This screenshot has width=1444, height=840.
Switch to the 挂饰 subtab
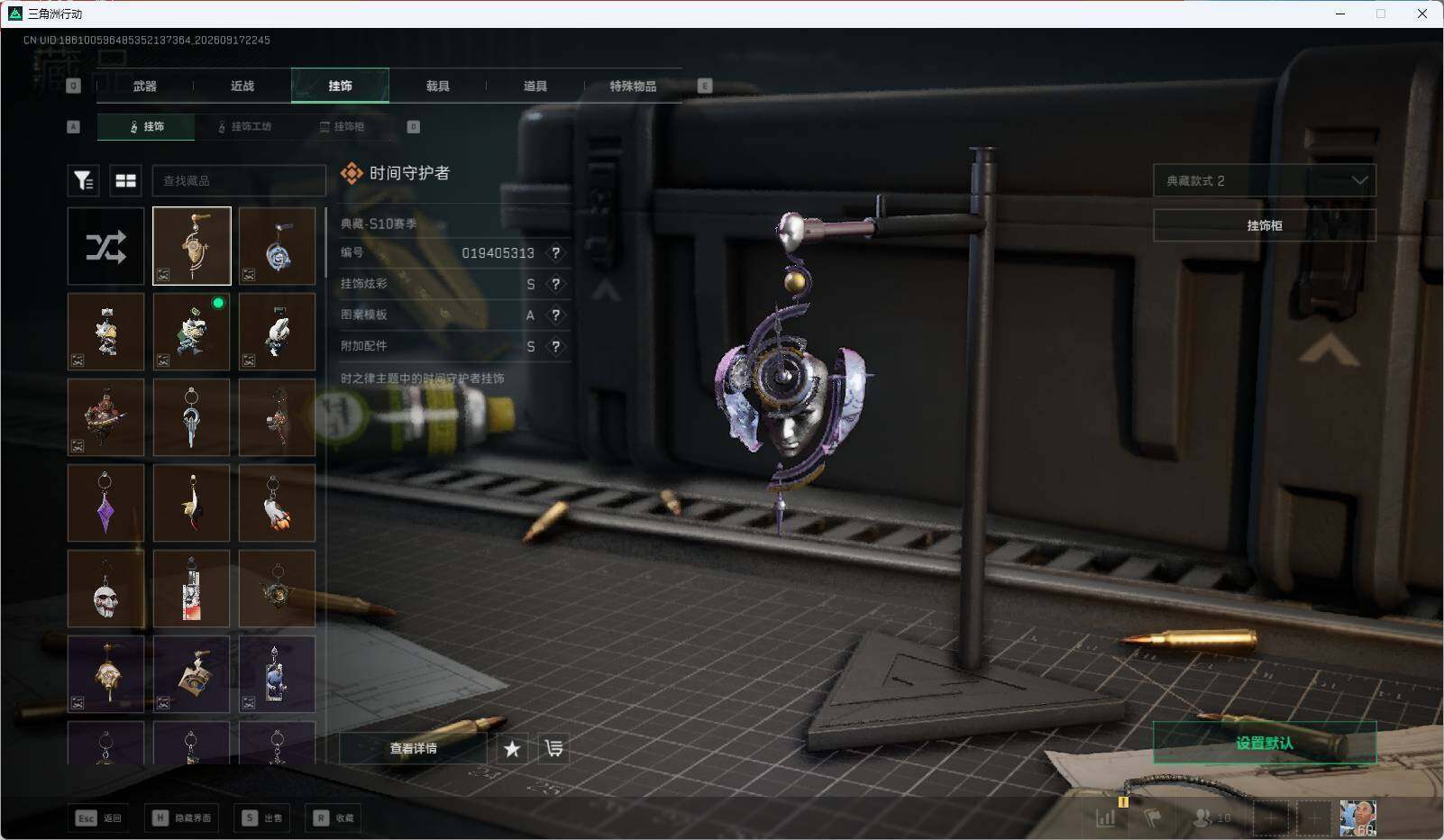tap(146, 127)
